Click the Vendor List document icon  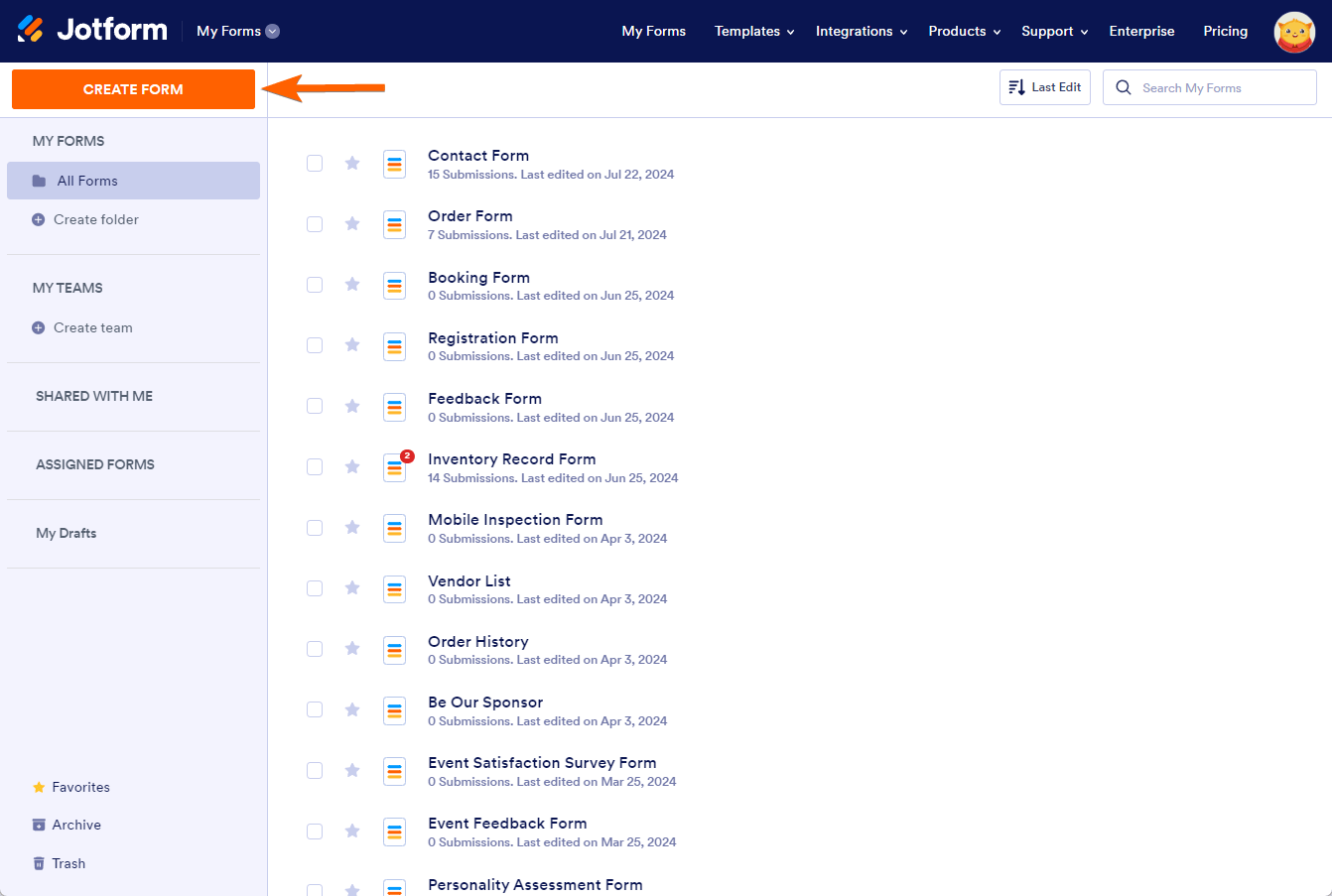click(x=395, y=589)
